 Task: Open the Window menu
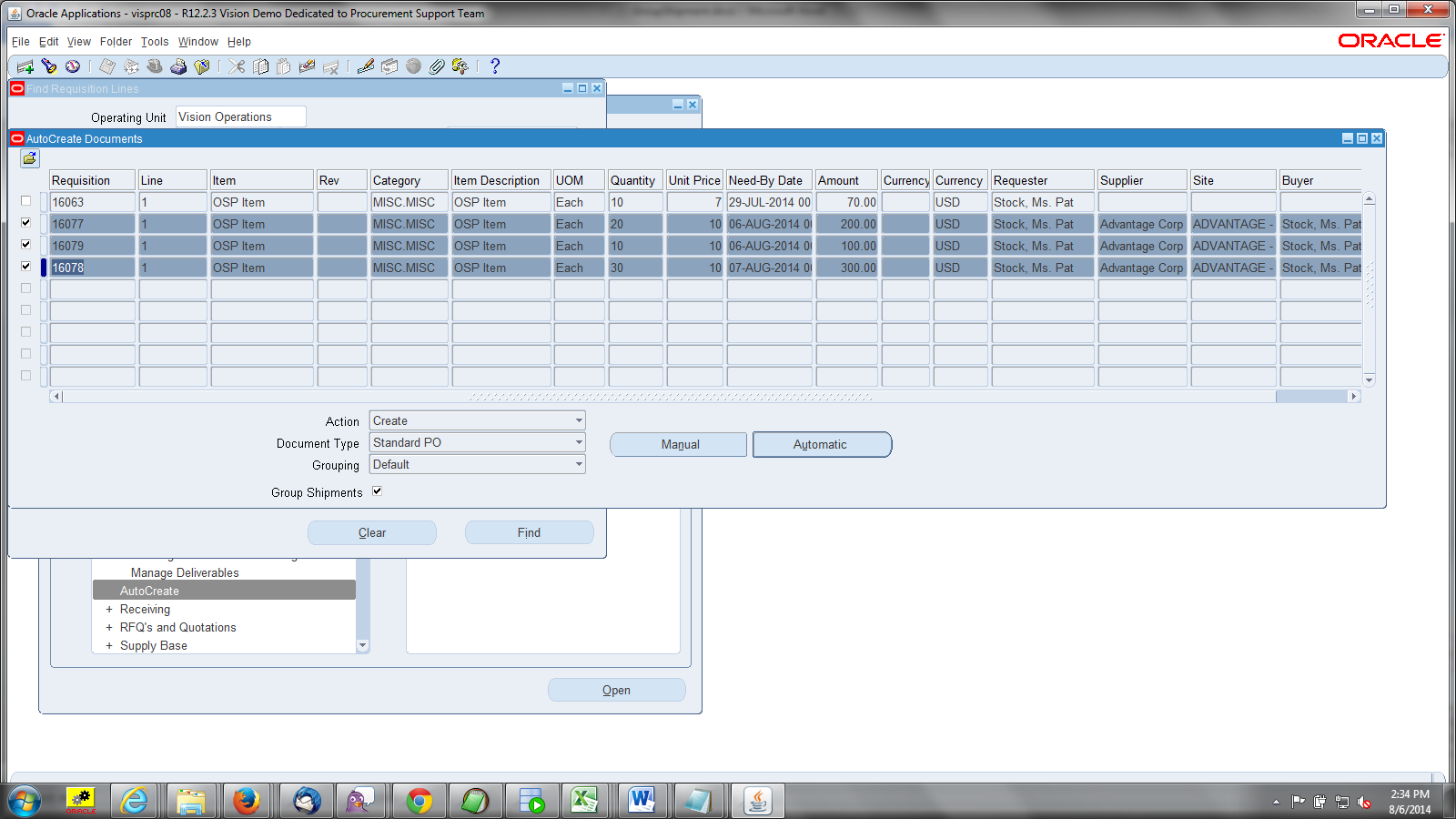tap(198, 42)
